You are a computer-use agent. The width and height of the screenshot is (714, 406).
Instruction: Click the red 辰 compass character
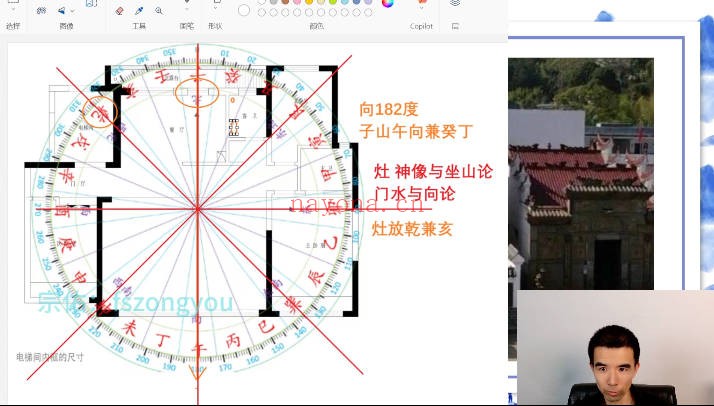point(317,277)
